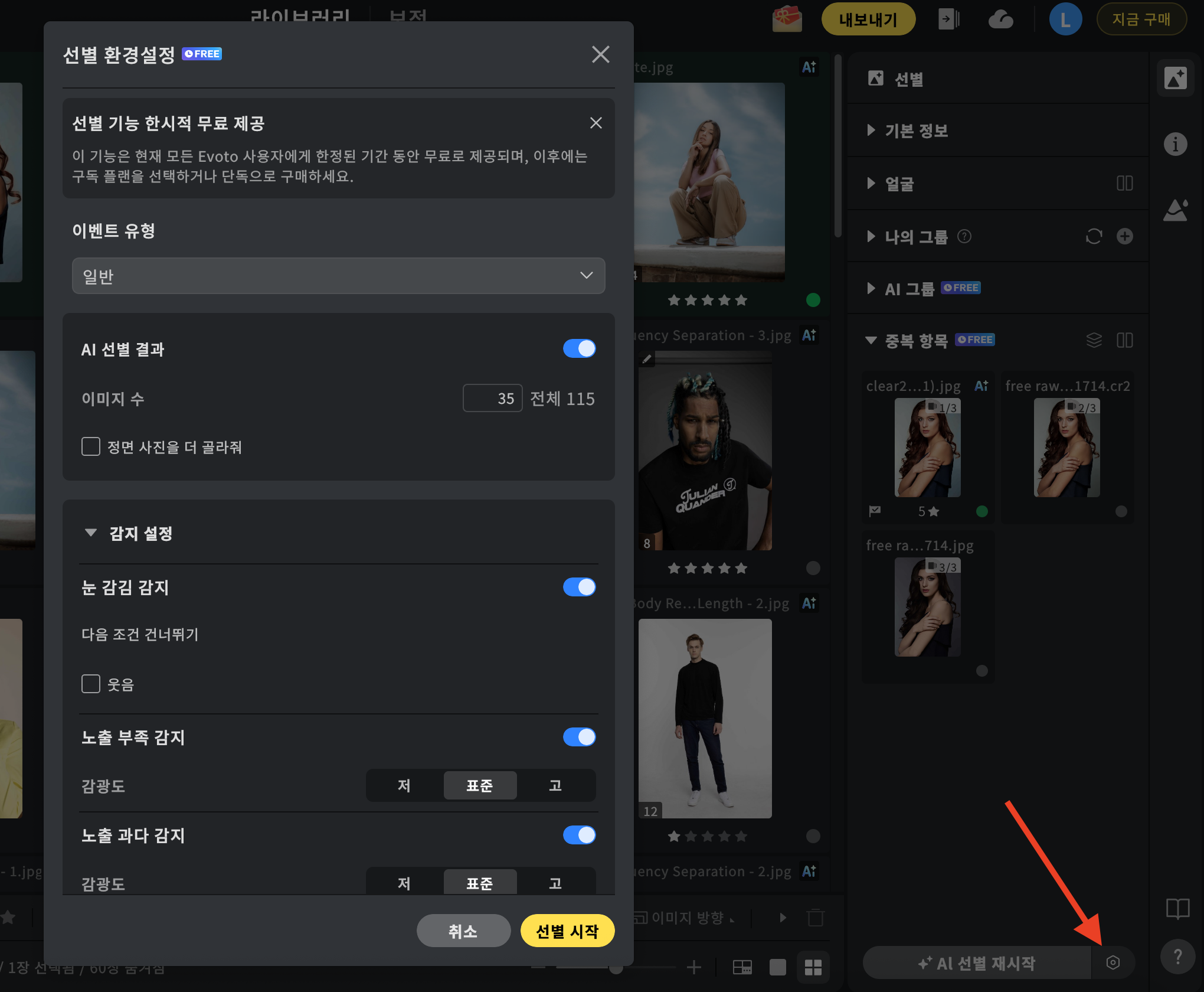Click the 선별 시작 button

point(567,931)
